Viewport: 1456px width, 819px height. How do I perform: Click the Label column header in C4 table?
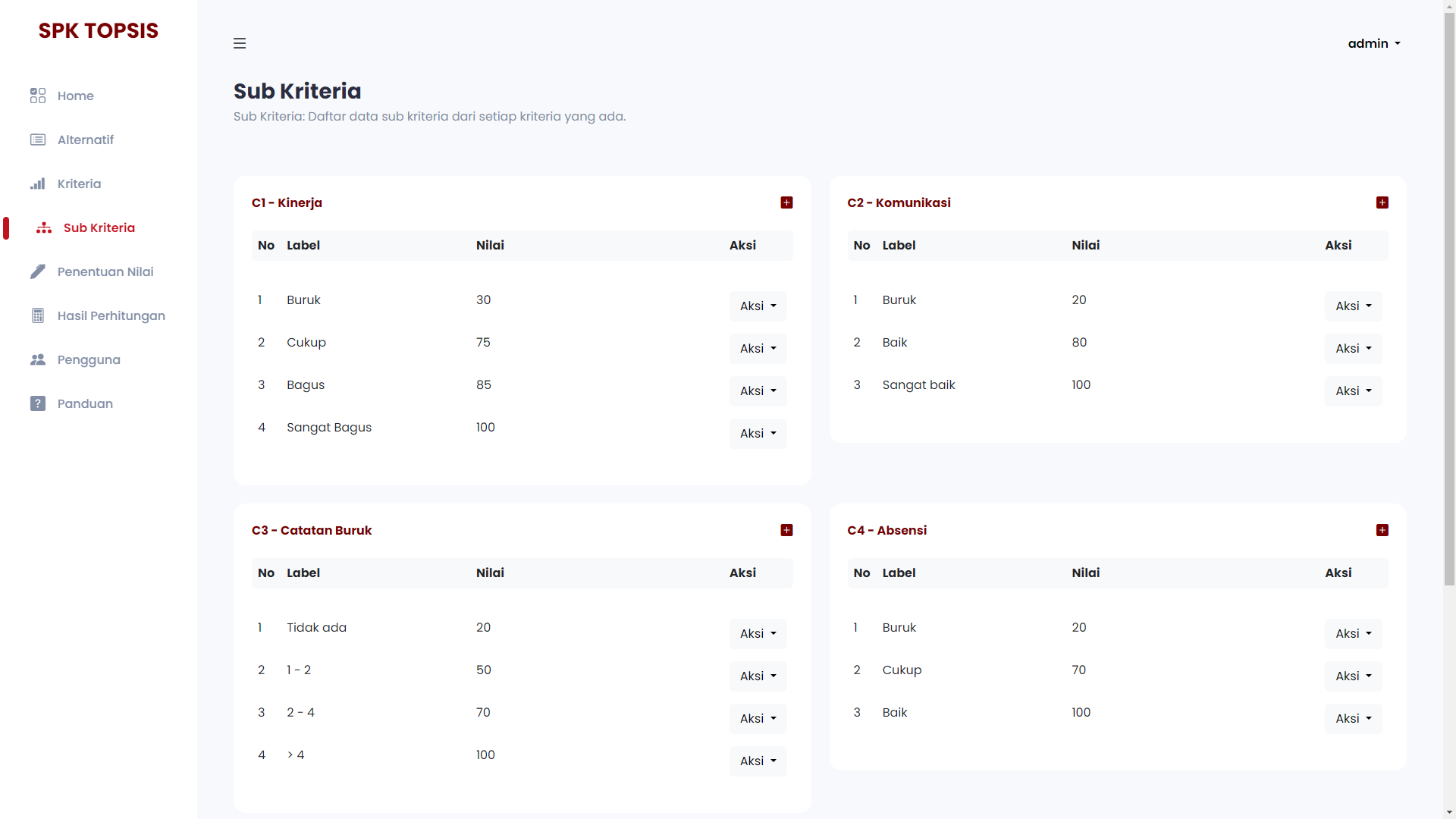(x=899, y=573)
